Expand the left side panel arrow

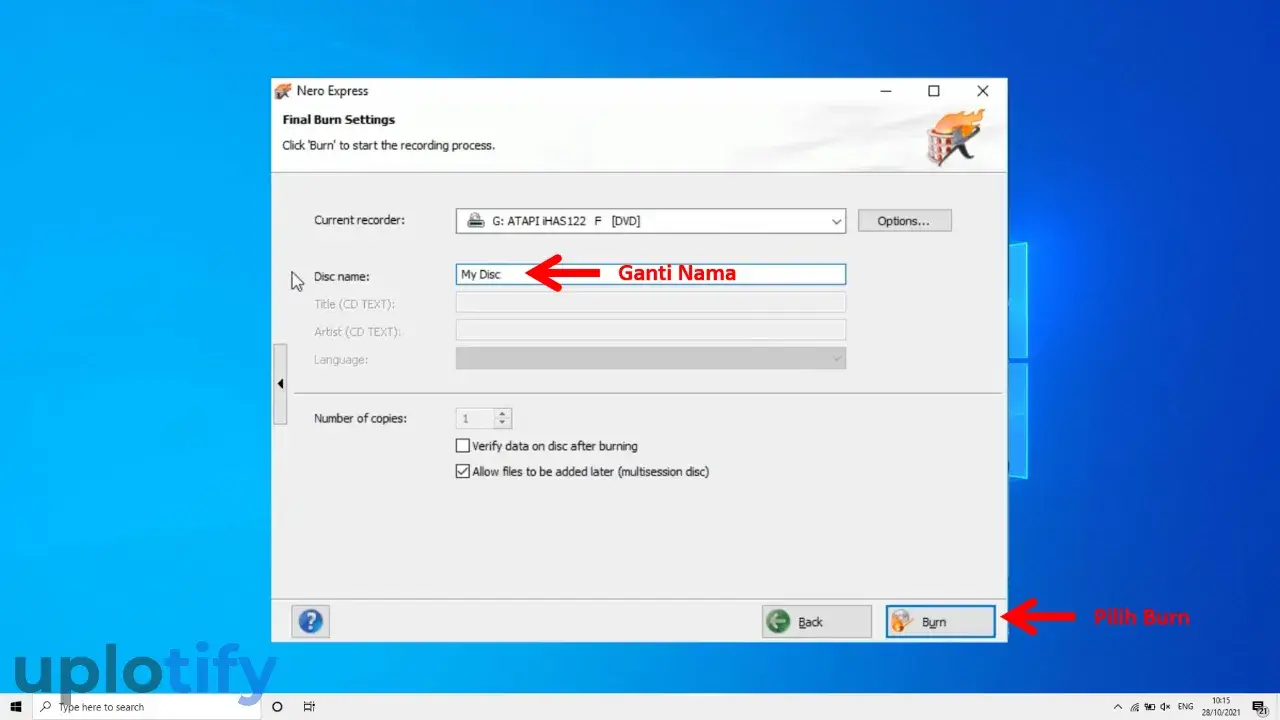click(280, 384)
